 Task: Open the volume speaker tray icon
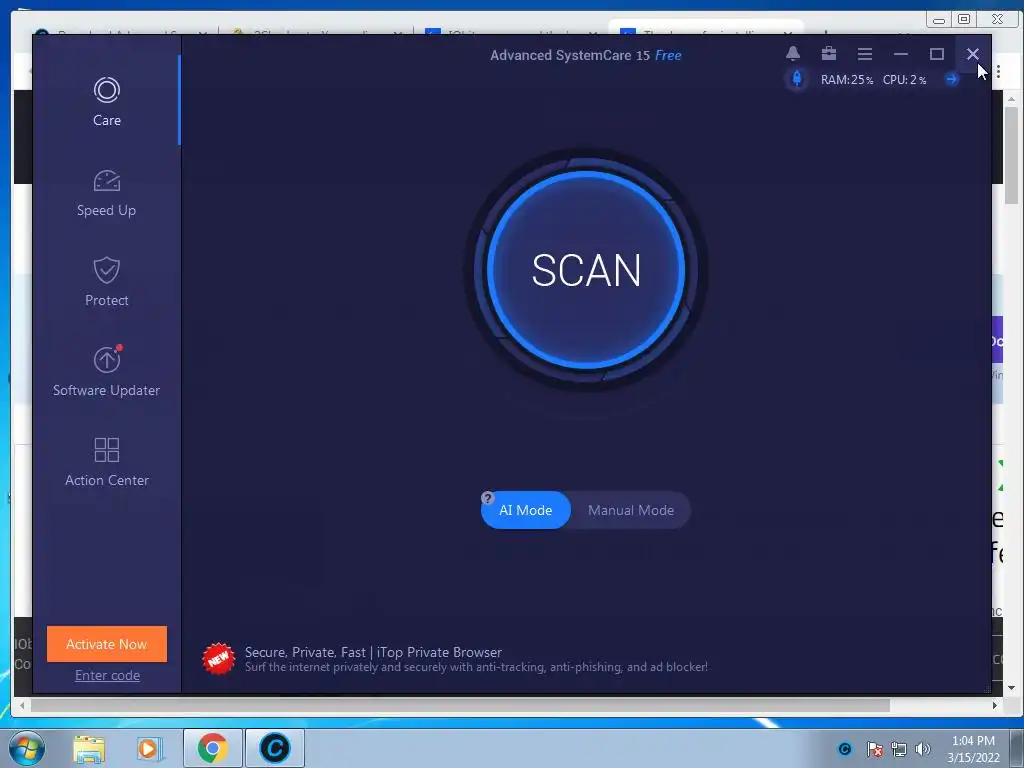coord(923,749)
